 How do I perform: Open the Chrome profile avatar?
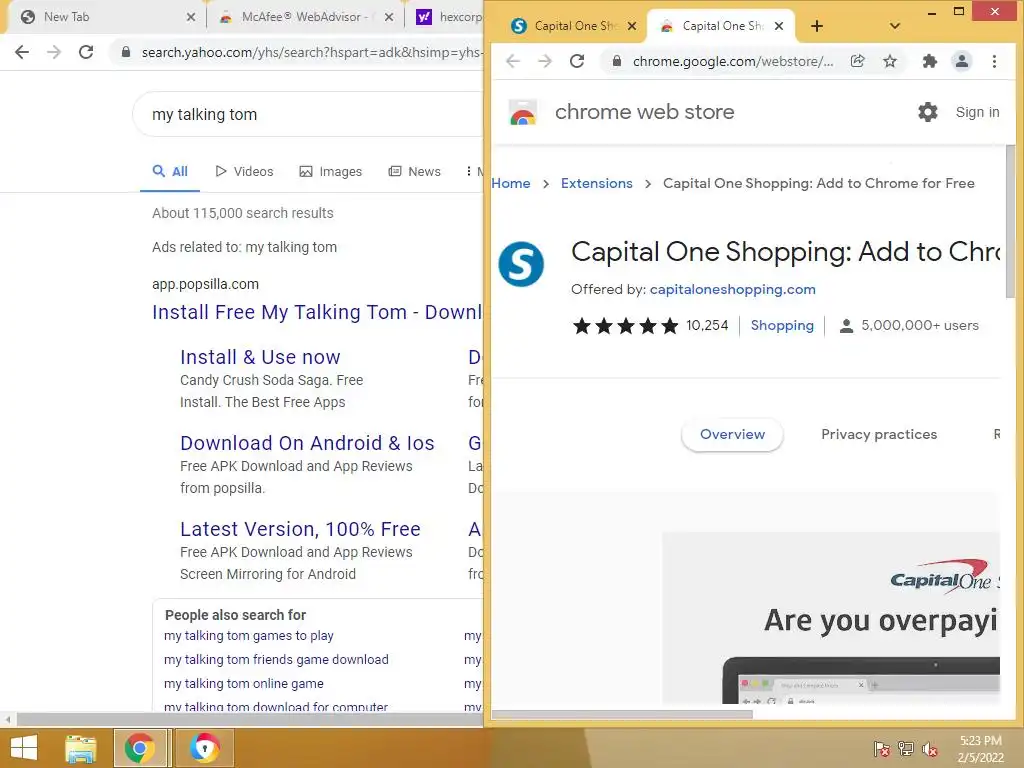tap(961, 61)
